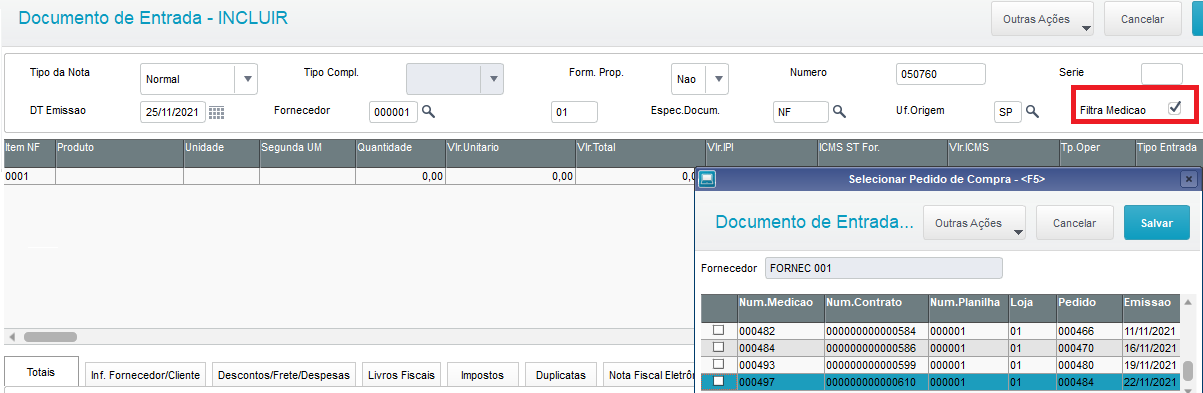
Task: Search Fornecedor with magnifier icon
Action: point(428,112)
